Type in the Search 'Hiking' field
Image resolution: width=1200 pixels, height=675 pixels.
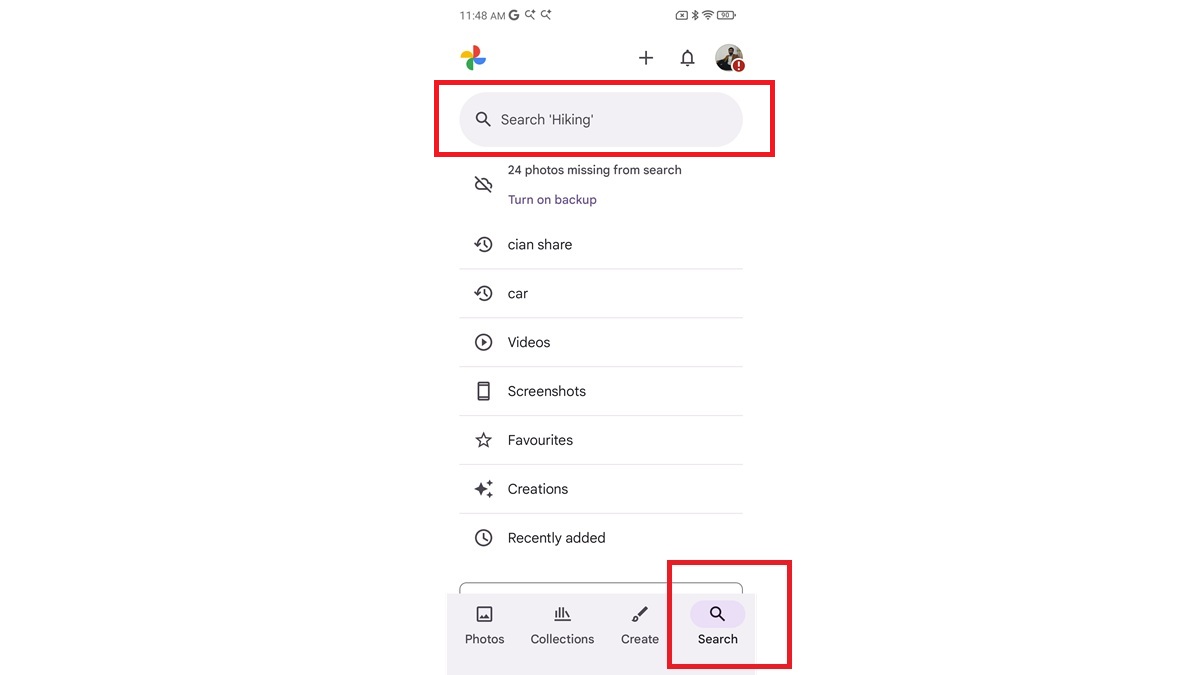click(x=610, y=120)
